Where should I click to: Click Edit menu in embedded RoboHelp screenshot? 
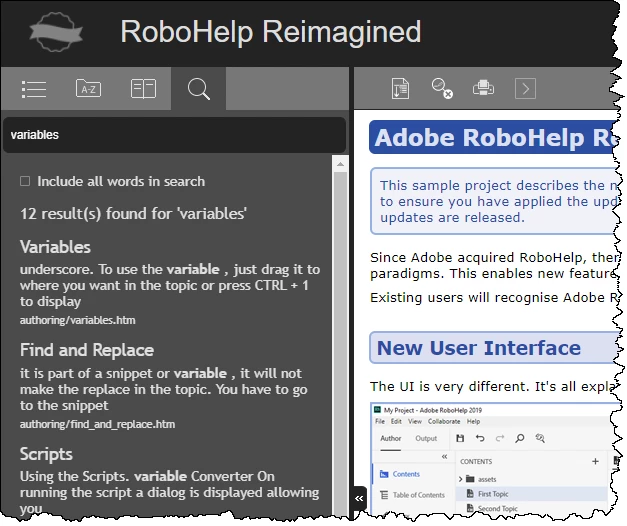[x=396, y=422]
